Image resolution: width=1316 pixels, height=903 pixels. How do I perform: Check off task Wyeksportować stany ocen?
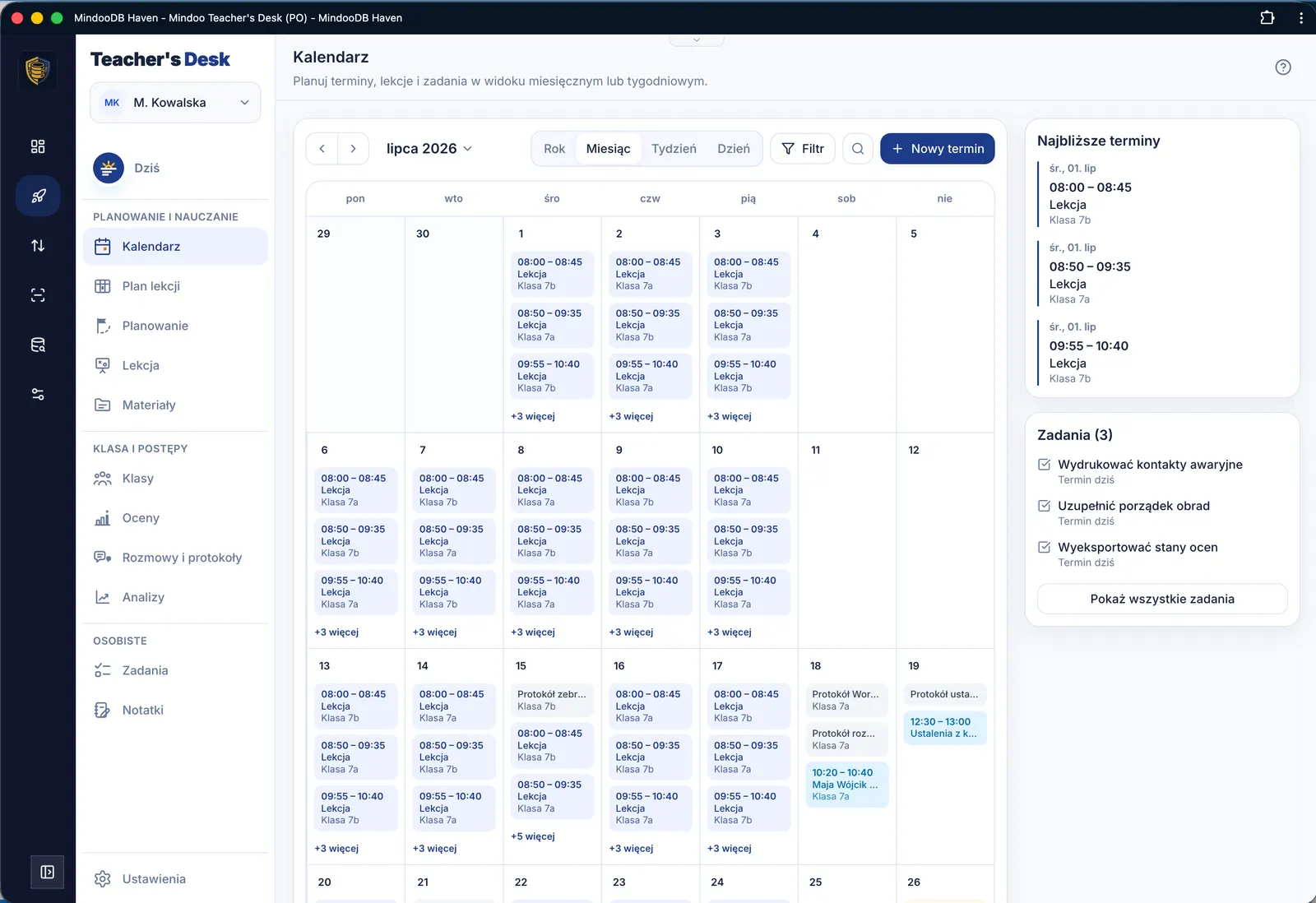coord(1045,547)
